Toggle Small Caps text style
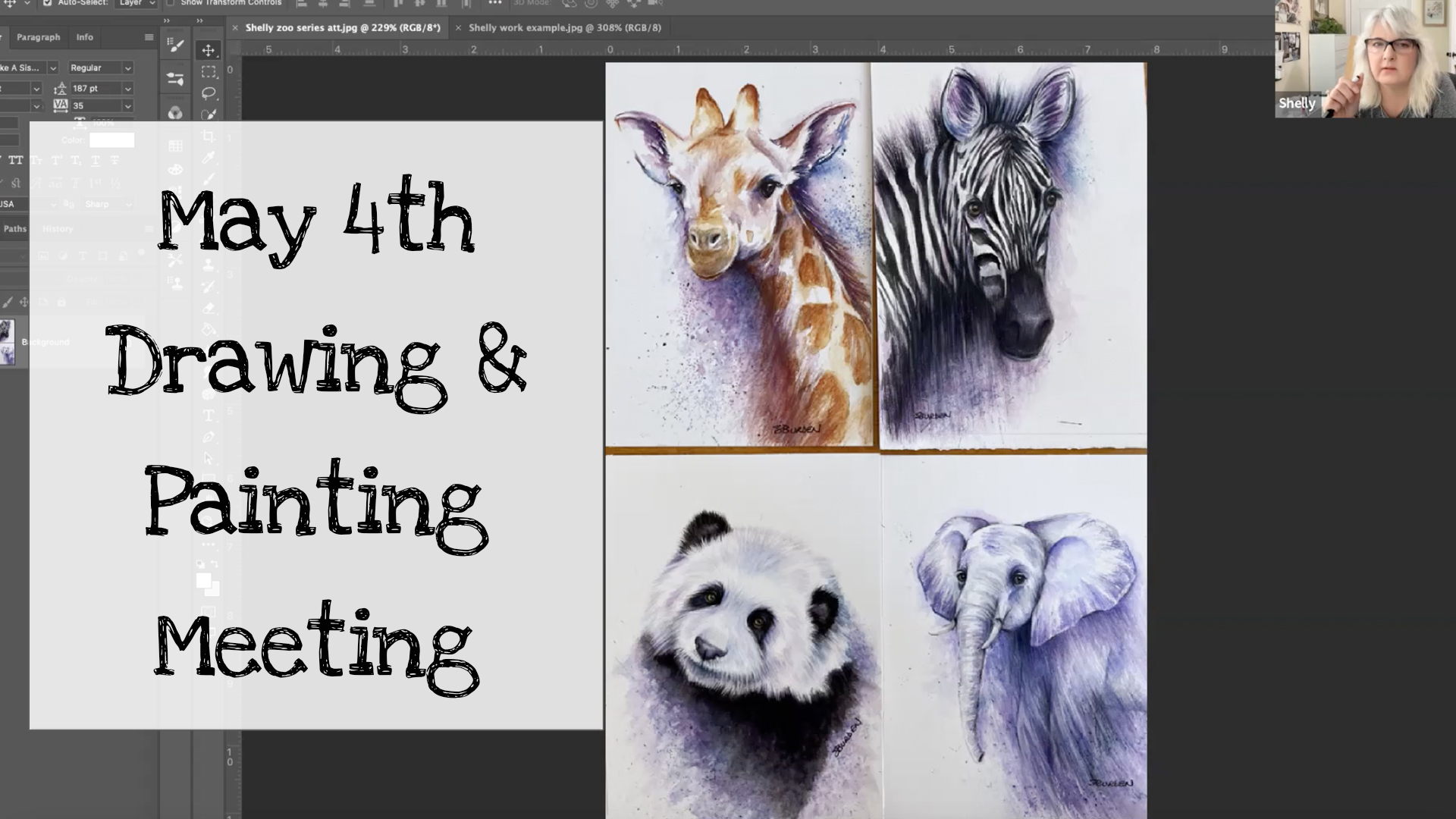Screen dimensions: 1456x819 pyautogui.click(x=37, y=161)
